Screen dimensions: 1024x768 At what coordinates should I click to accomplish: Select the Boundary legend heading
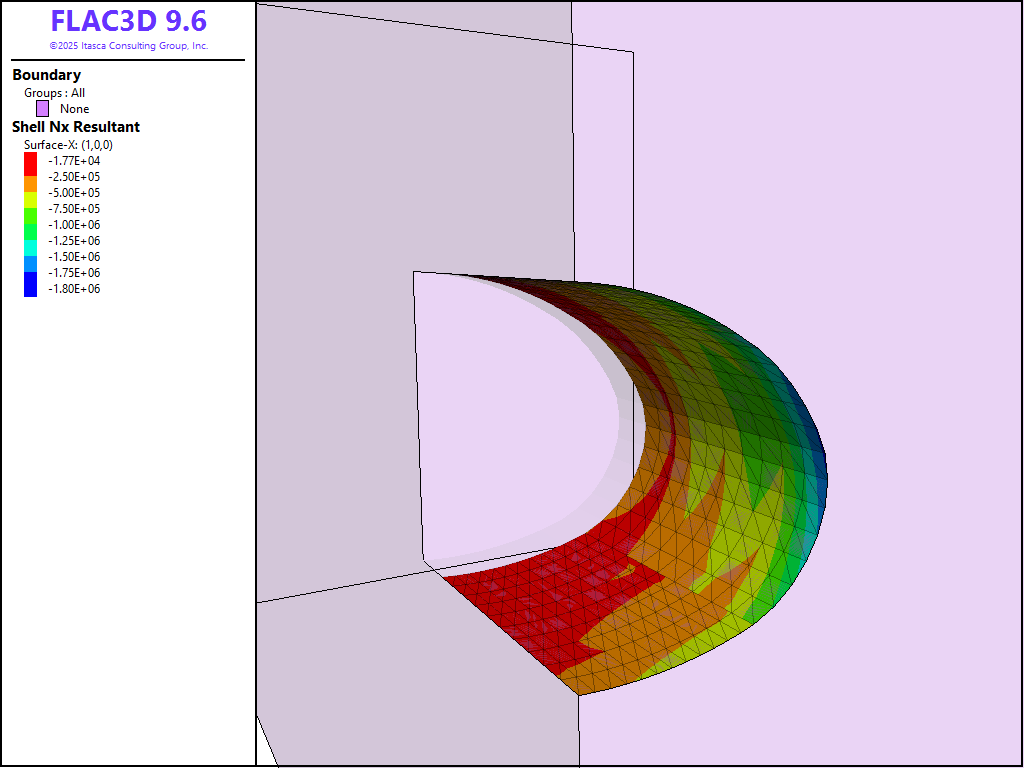pos(47,75)
